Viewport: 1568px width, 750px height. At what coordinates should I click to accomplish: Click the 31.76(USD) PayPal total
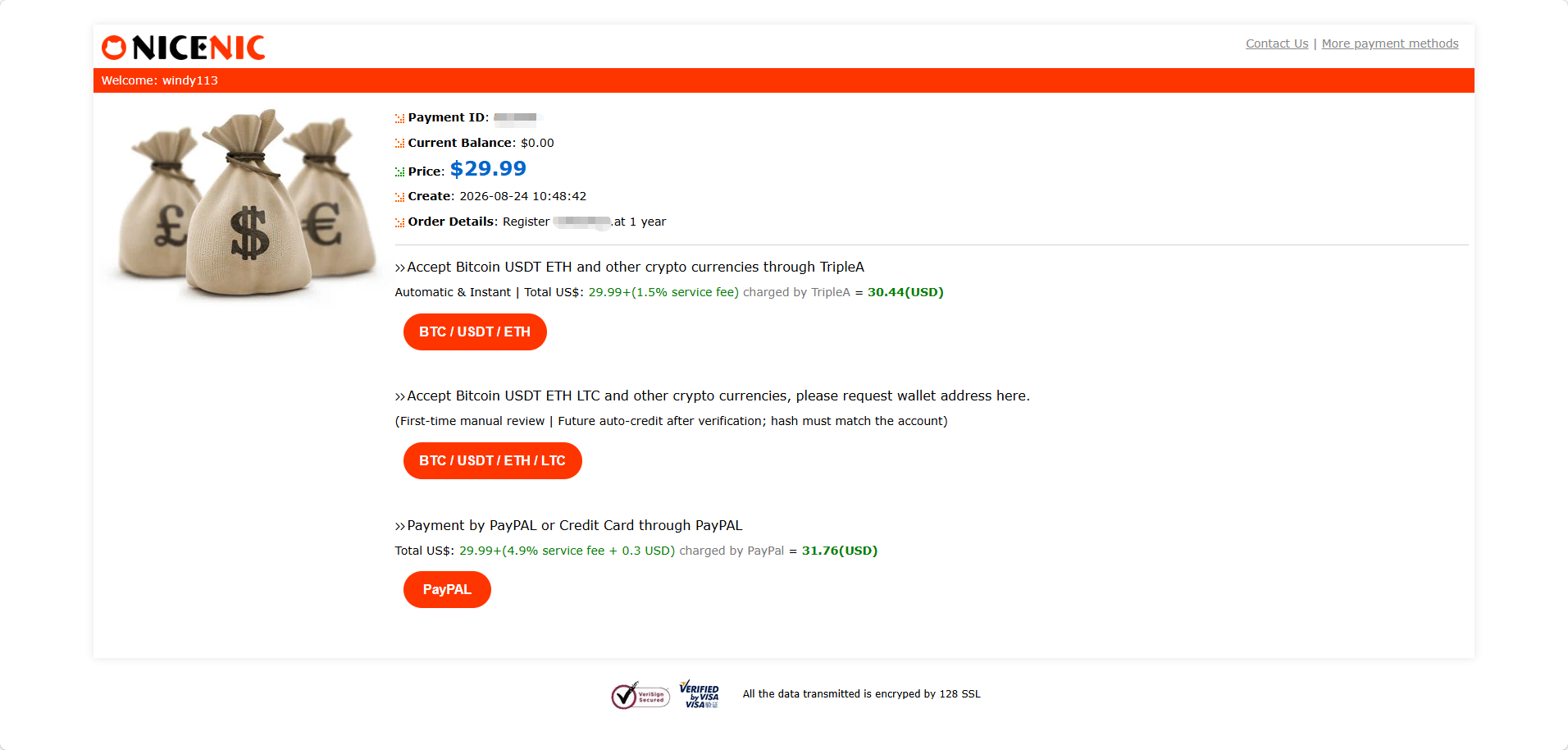coord(840,551)
